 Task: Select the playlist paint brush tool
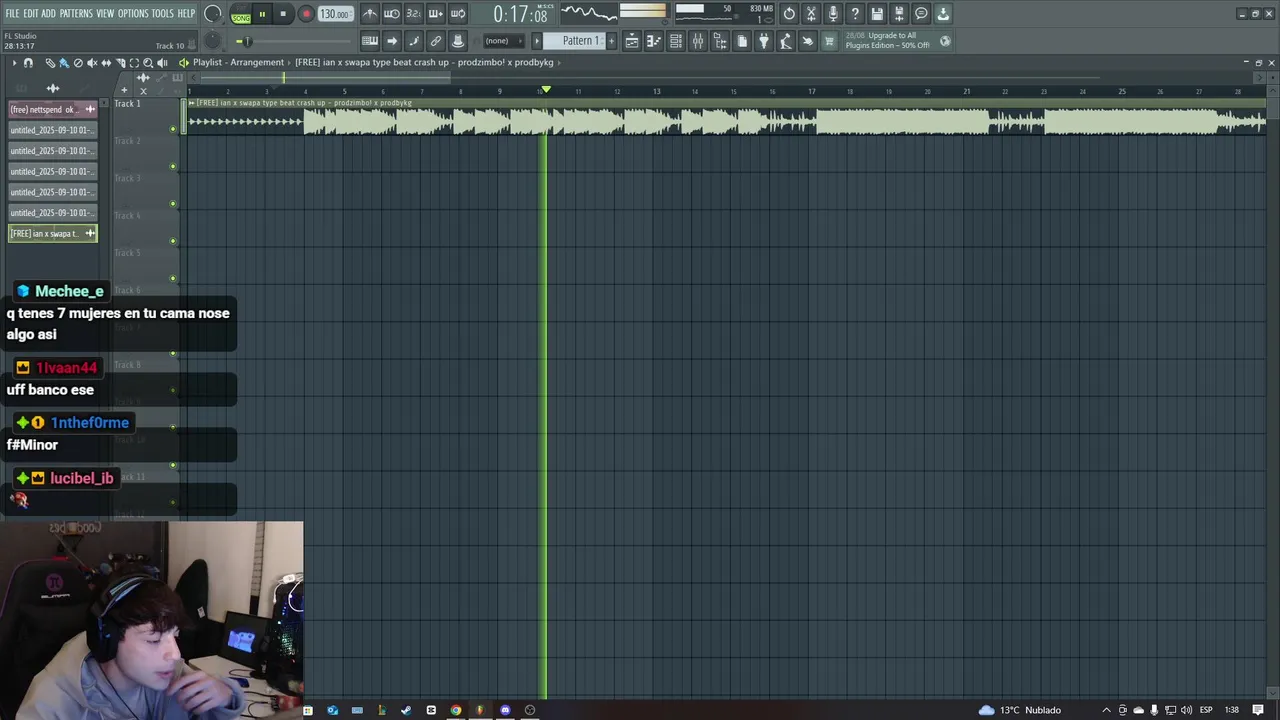coord(64,63)
